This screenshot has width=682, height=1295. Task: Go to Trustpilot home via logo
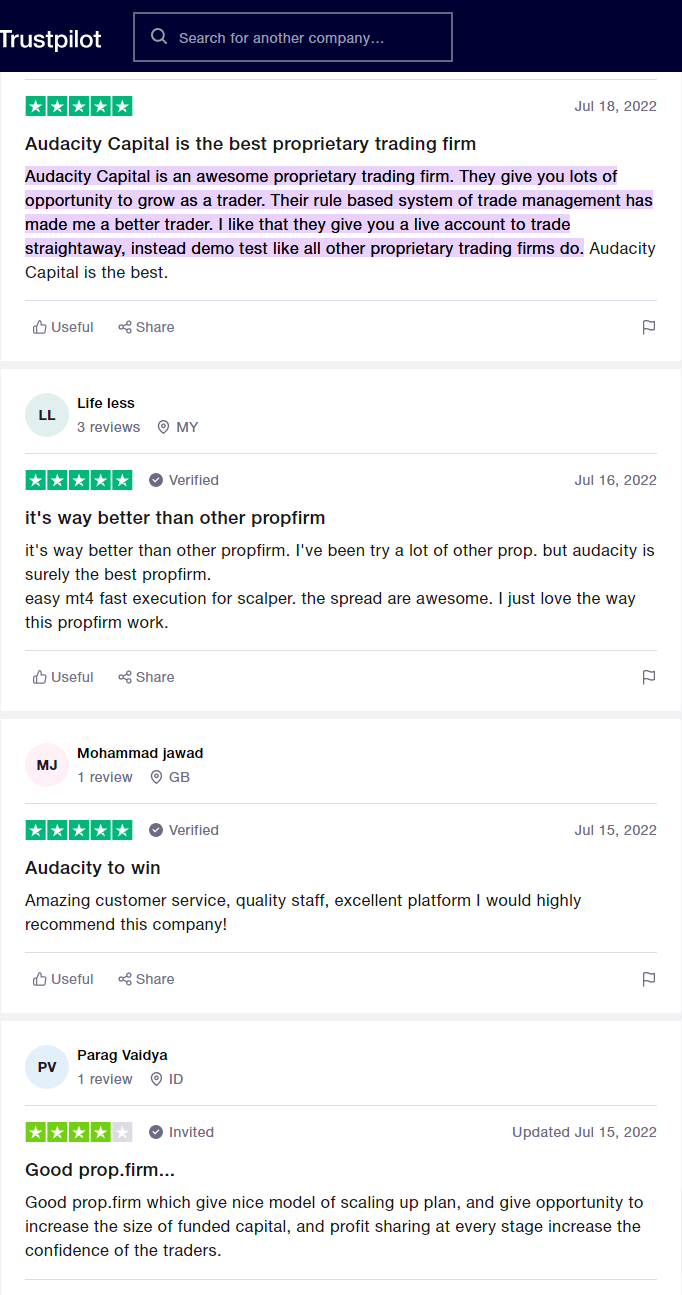click(50, 38)
